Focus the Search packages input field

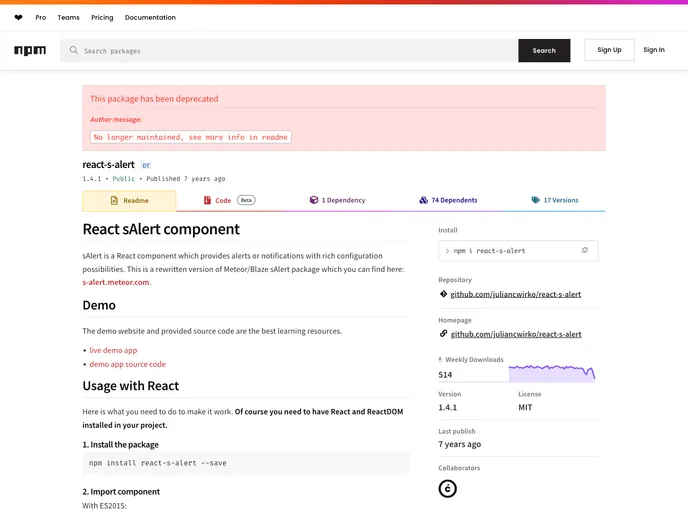point(289,50)
